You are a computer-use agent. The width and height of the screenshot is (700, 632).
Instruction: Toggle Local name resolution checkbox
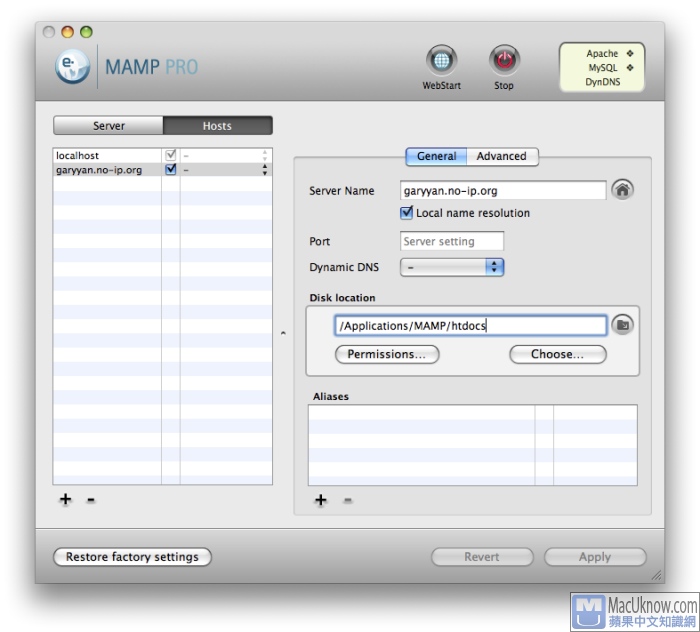point(406,213)
